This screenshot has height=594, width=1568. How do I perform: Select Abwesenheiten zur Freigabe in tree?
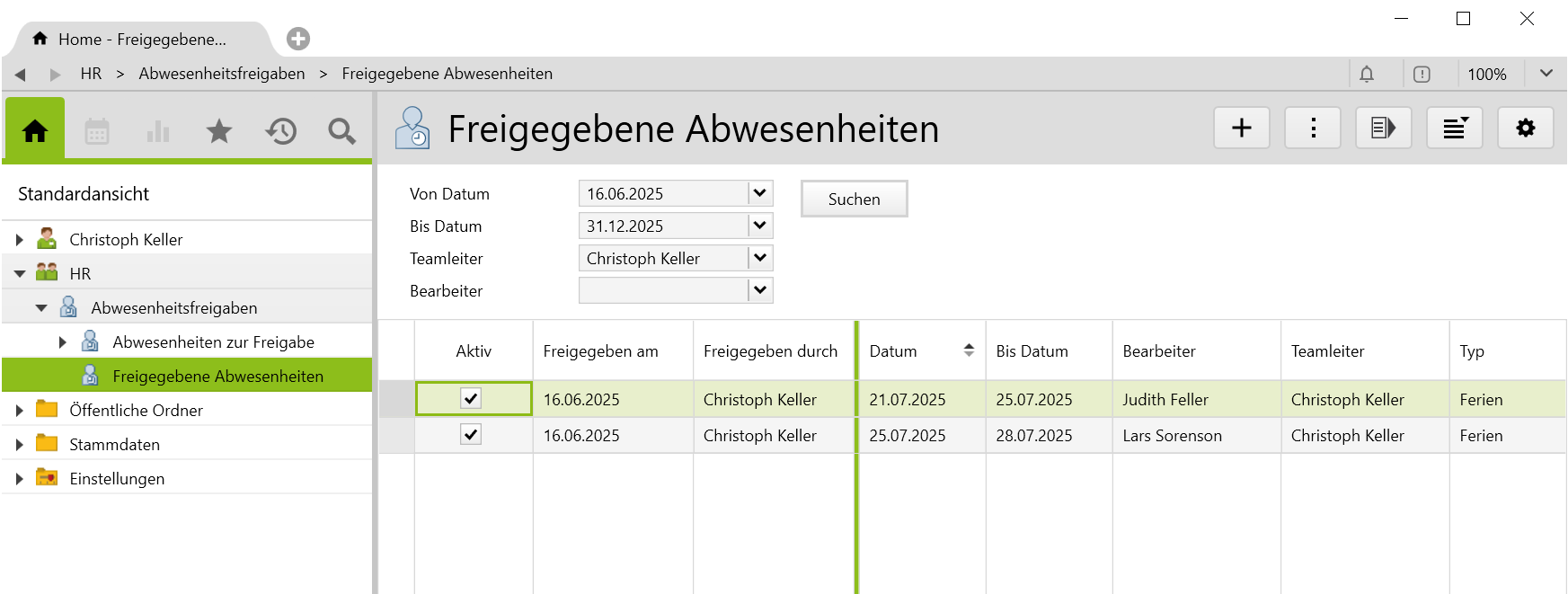[213, 342]
